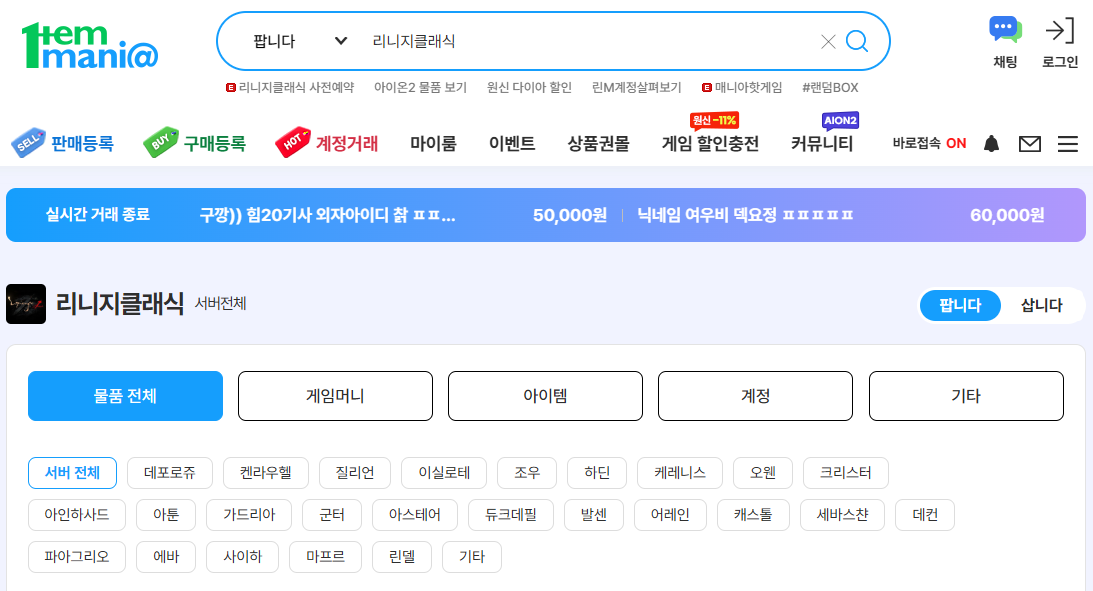Open the 채팅 chat icon
1093x591 pixels.
tap(1005, 31)
